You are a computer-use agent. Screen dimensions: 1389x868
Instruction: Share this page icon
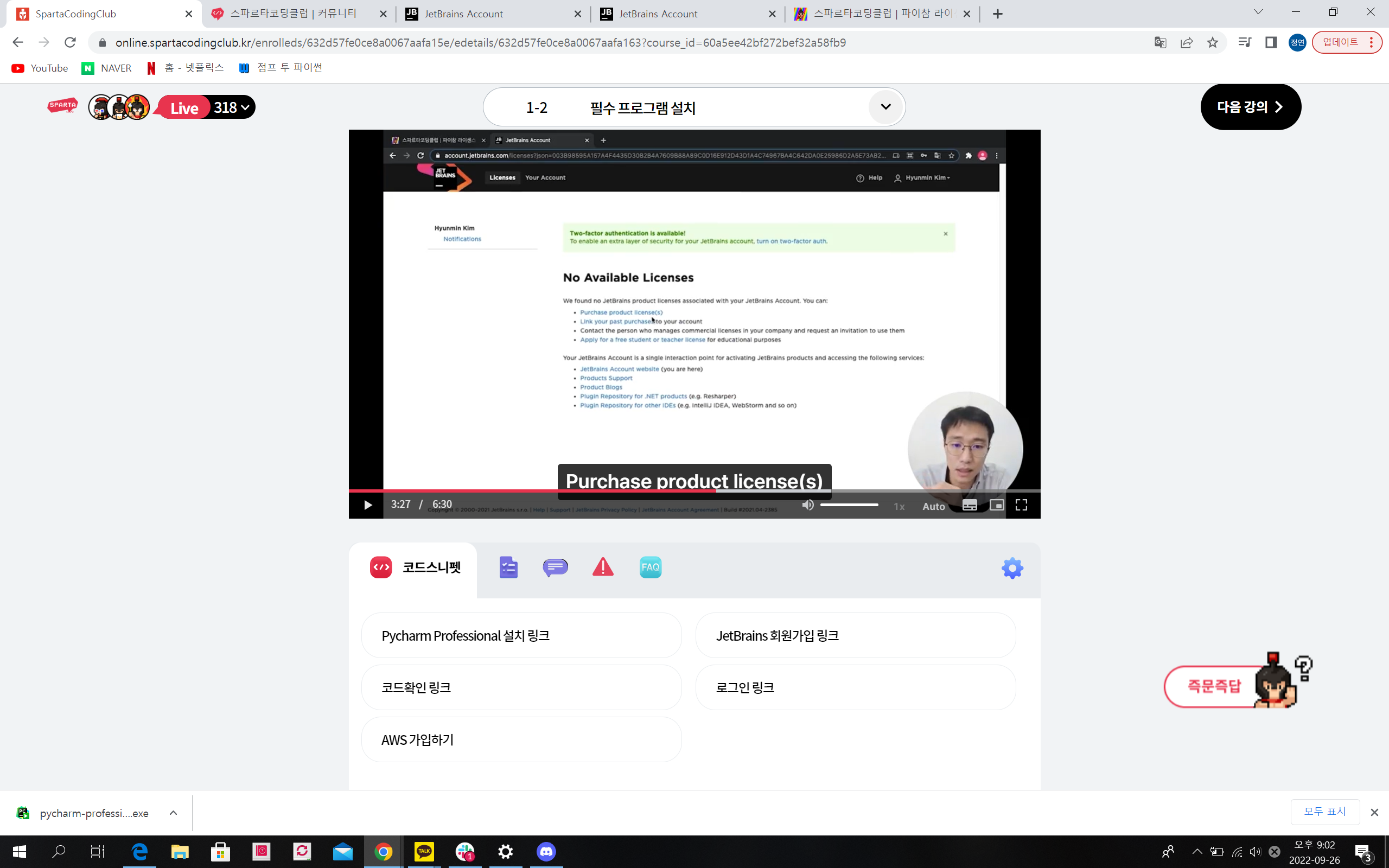(x=1187, y=42)
